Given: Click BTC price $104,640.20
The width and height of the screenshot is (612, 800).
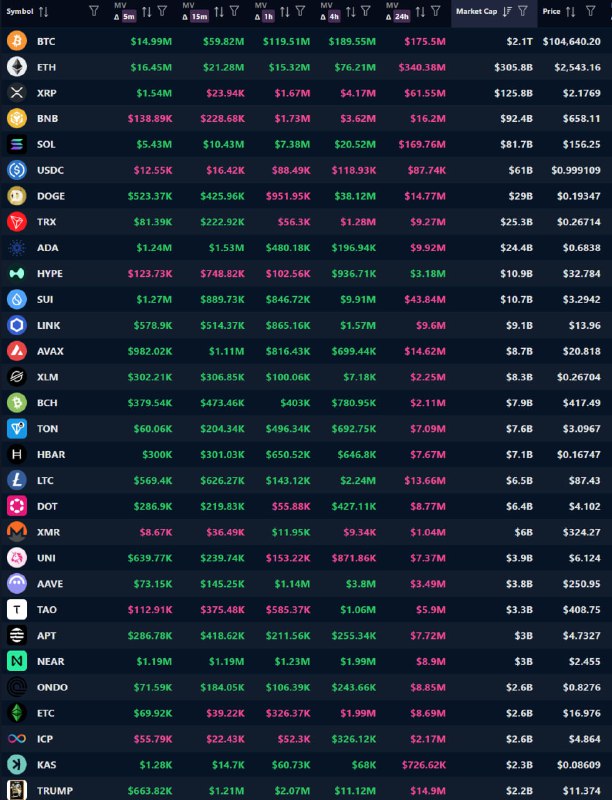Looking at the screenshot, I should (572, 41).
